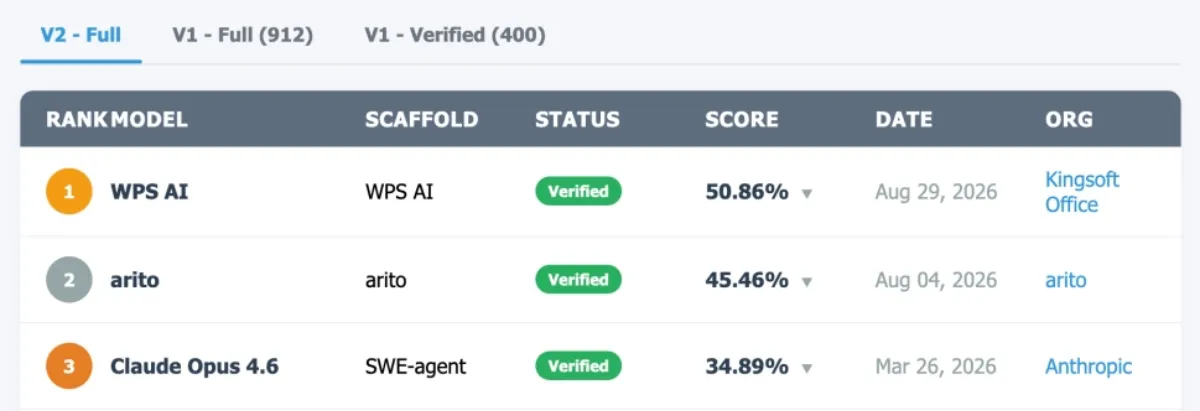Expand the 34.89% score details arrow
Viewport: 1200px width, 411px height.
(x=807, y=368)
